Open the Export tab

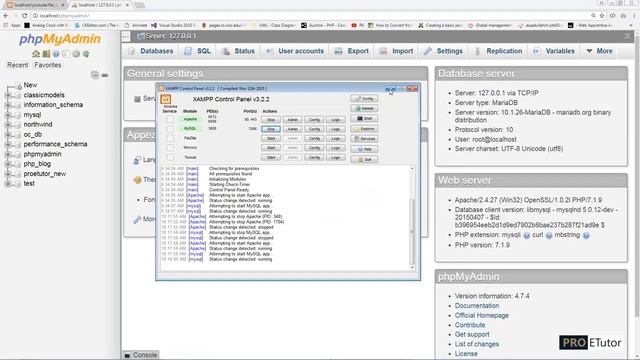click(351, 51)
